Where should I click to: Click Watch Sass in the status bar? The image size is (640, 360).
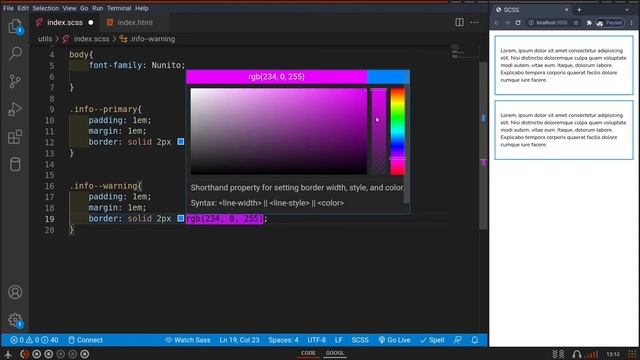pyautogui.click(x=188, y=340)
